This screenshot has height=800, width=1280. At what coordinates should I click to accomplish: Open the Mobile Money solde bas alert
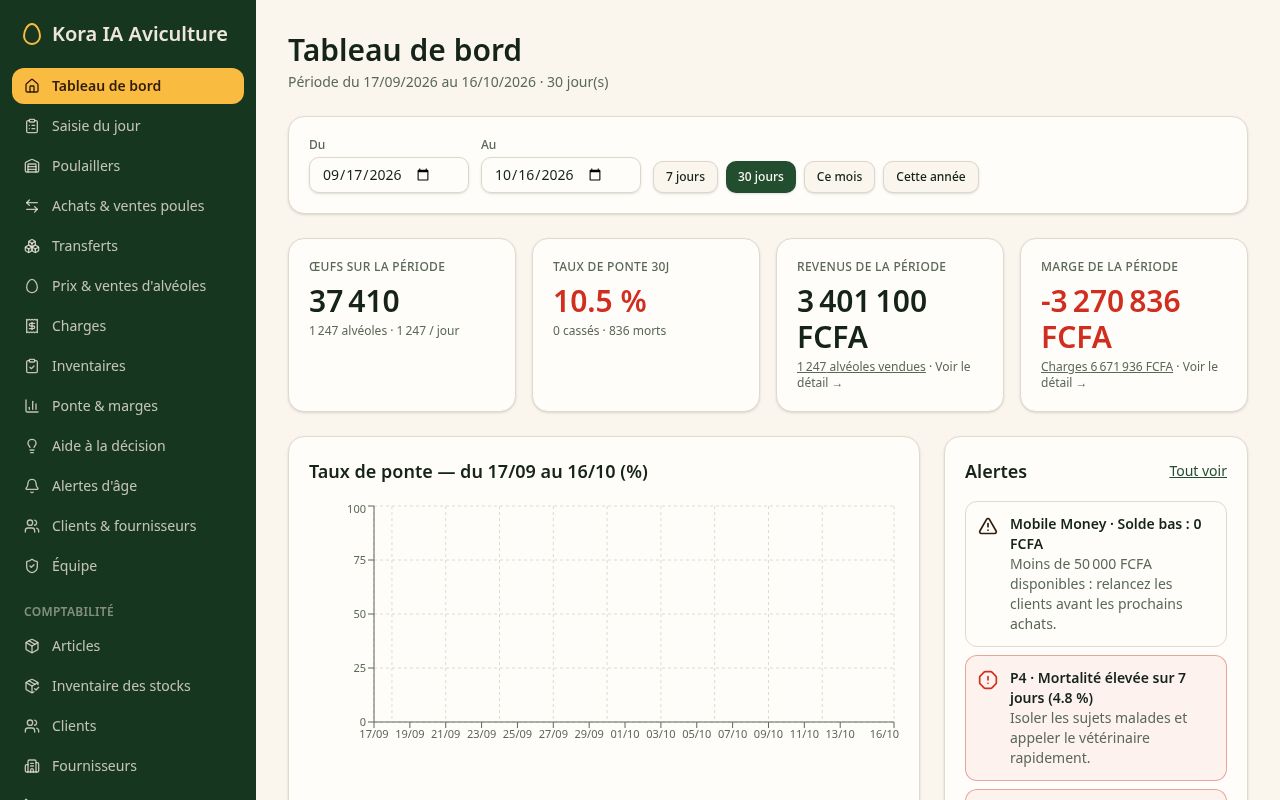click(1096, 574)
